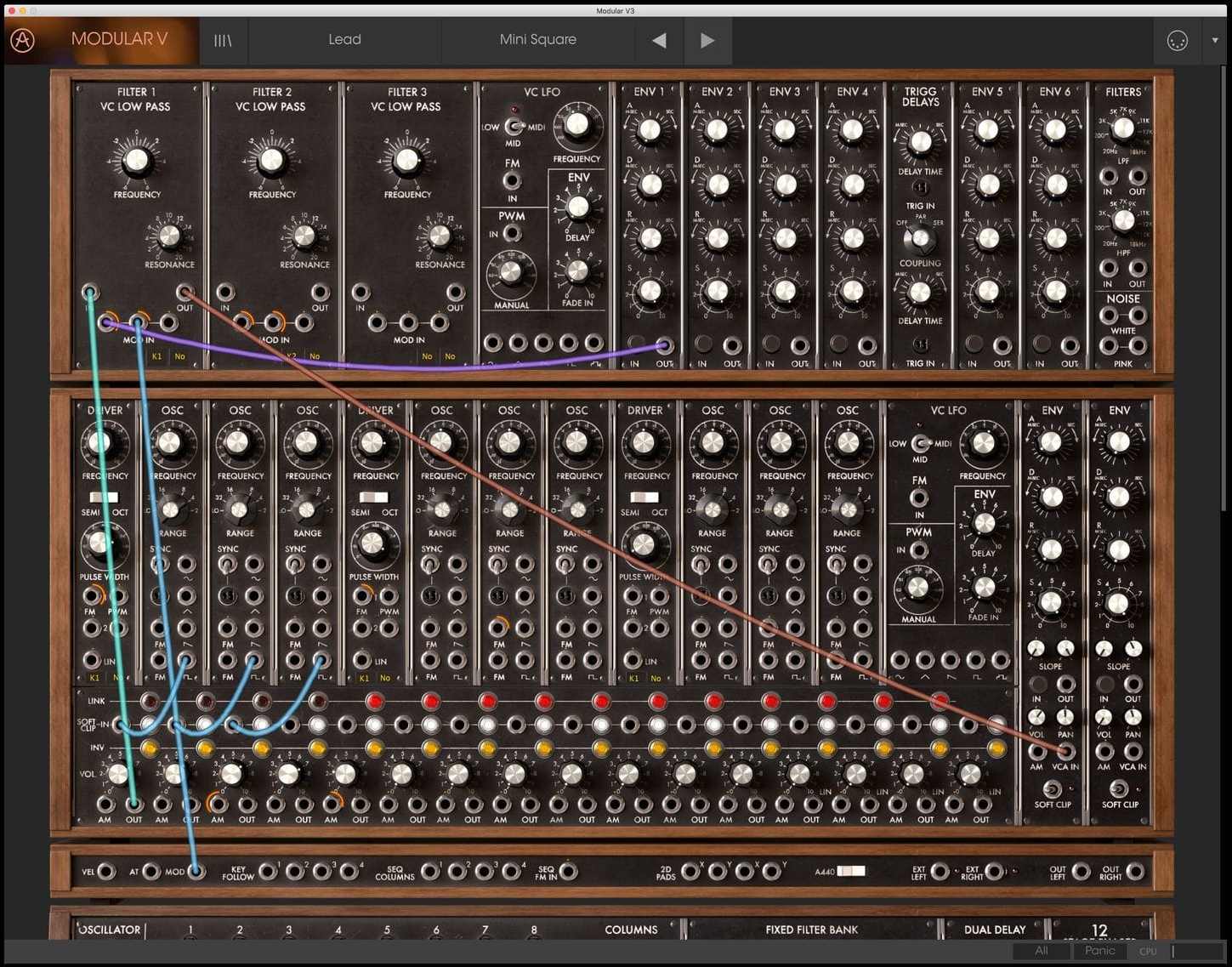The width and height of the screenshot is (1232, 967).
Task: Flip the top VC LFO LOW/MID/MIDI switch
Action: [514, 127]
